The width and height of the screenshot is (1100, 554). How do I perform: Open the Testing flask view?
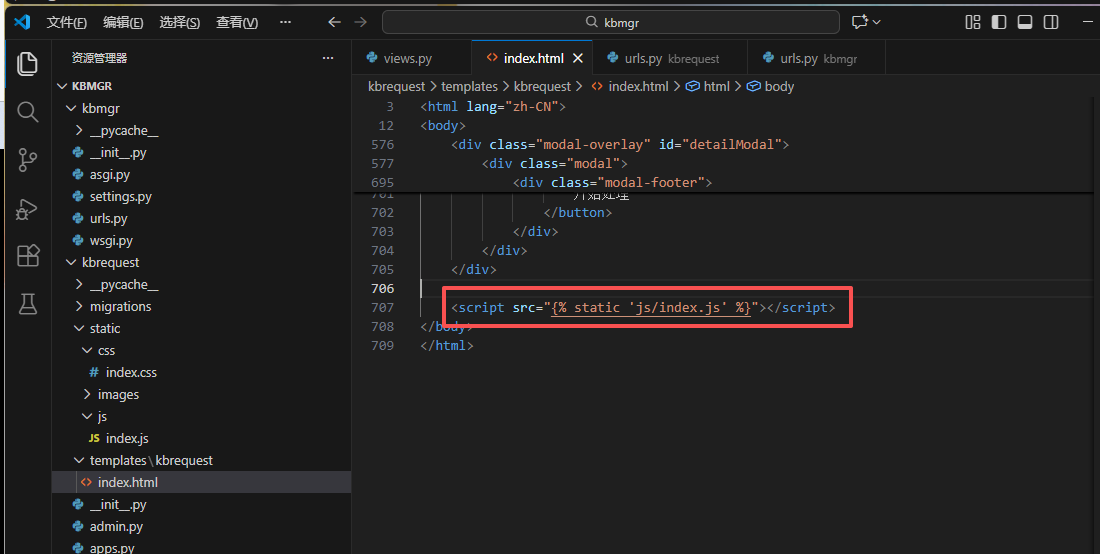pos(27,304)
